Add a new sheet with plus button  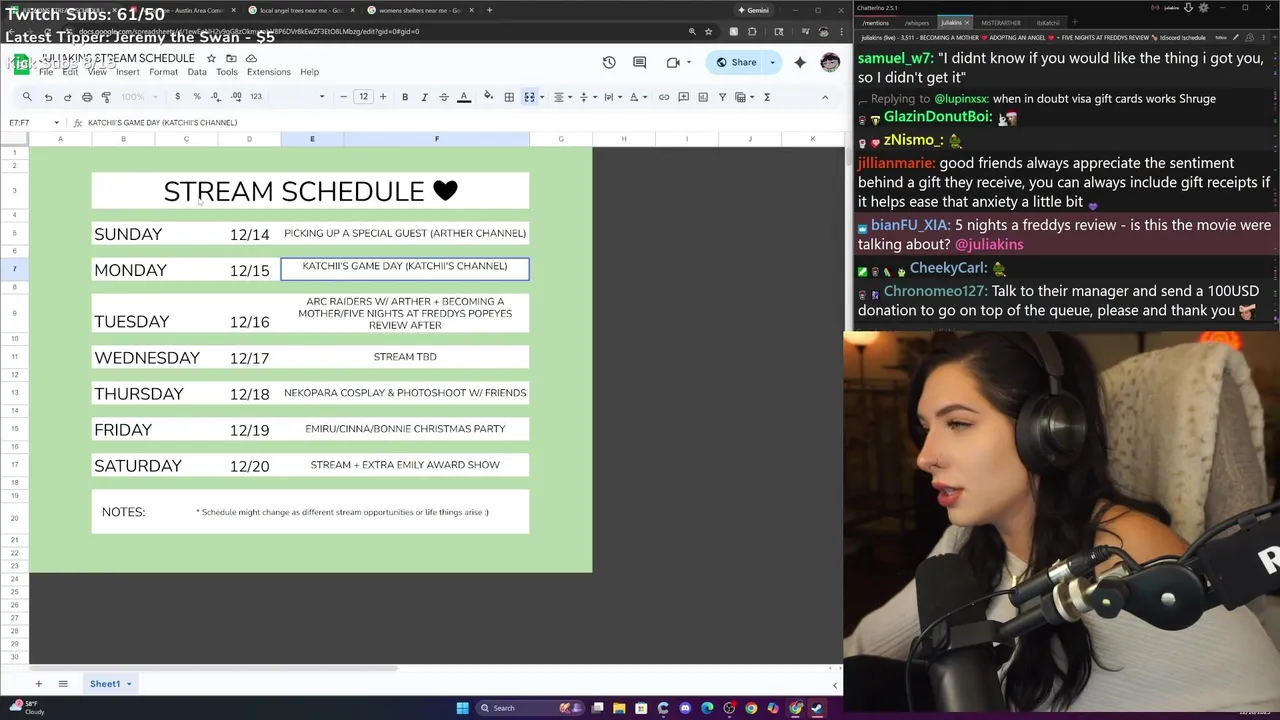coord(38,684)
